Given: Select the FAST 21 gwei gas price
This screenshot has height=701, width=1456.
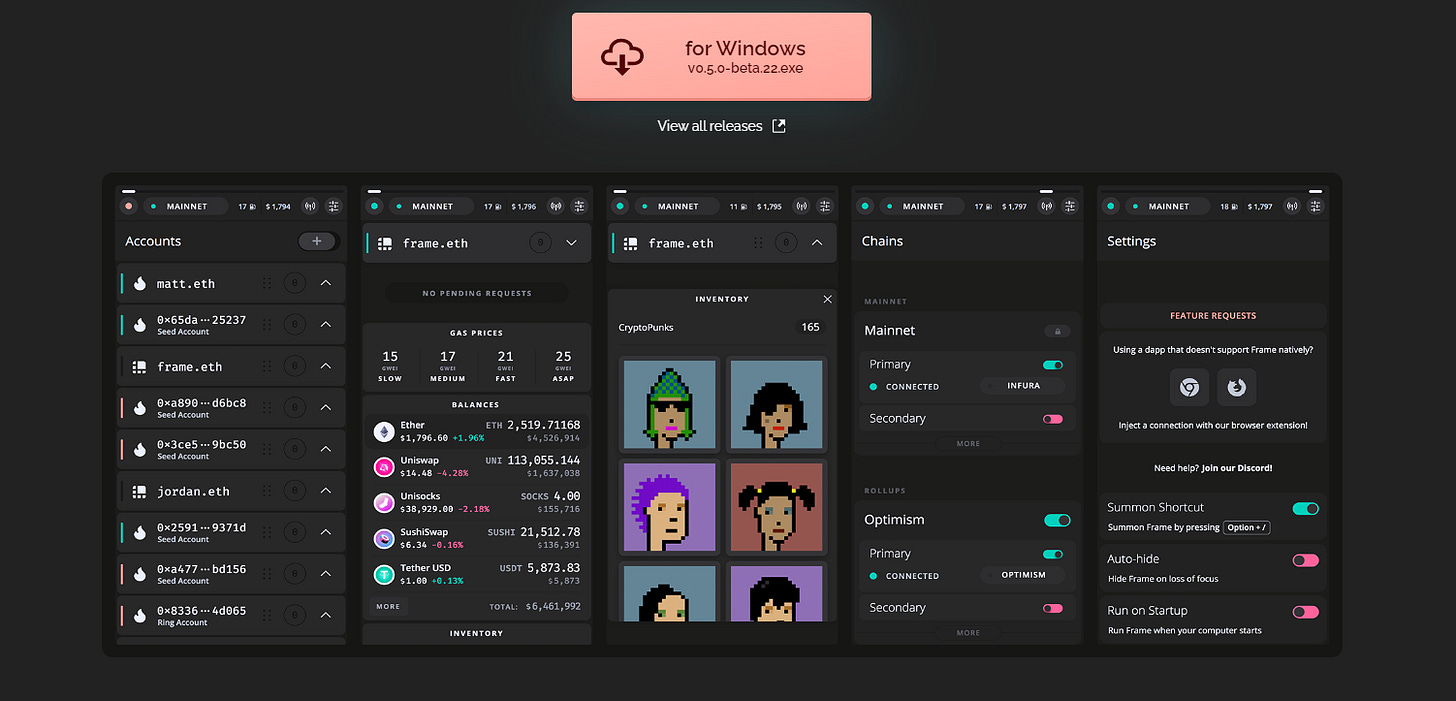Looking at the screenshot, I should 506,366.
